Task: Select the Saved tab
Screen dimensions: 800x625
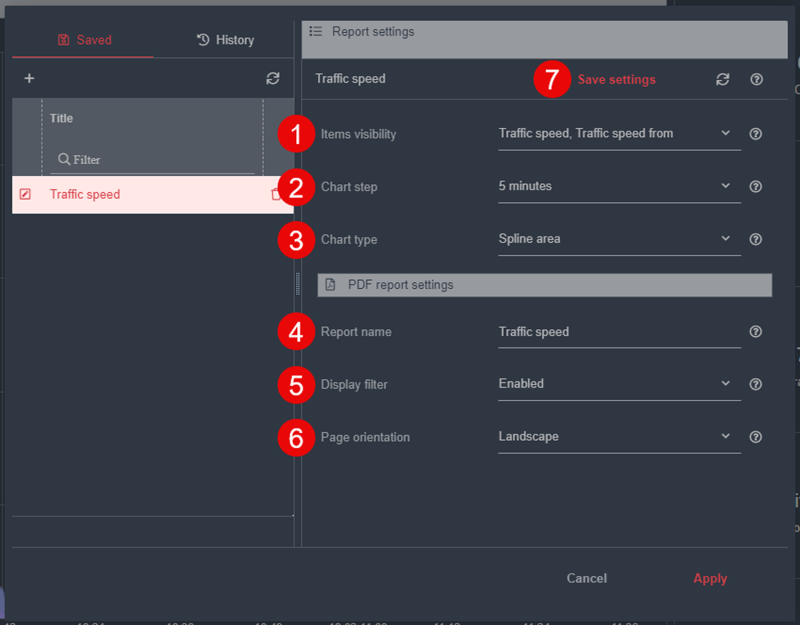Action: click(x=84, y=40)
